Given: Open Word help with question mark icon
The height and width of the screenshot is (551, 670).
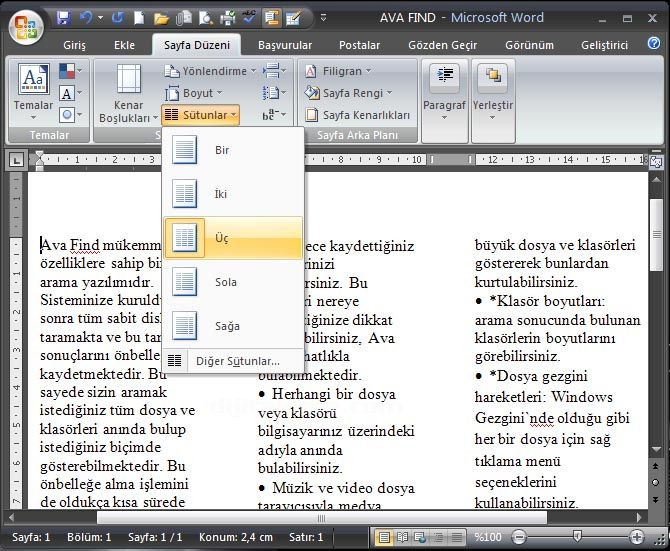Looking at the screenshot, I should click(654, 43).
